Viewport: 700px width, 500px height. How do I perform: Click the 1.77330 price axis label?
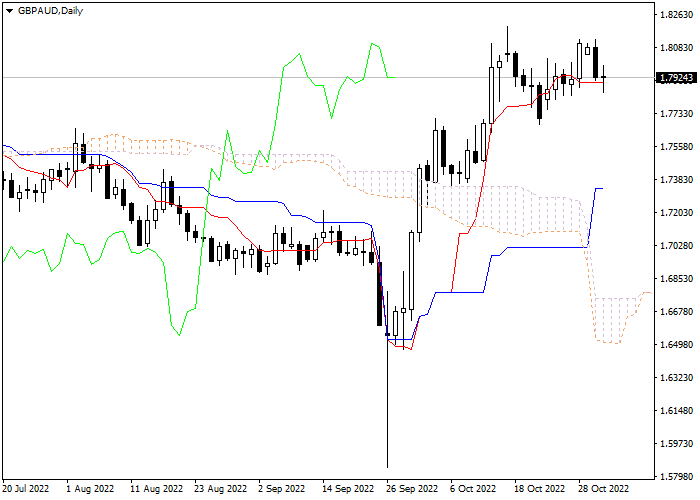pos(676,114)
